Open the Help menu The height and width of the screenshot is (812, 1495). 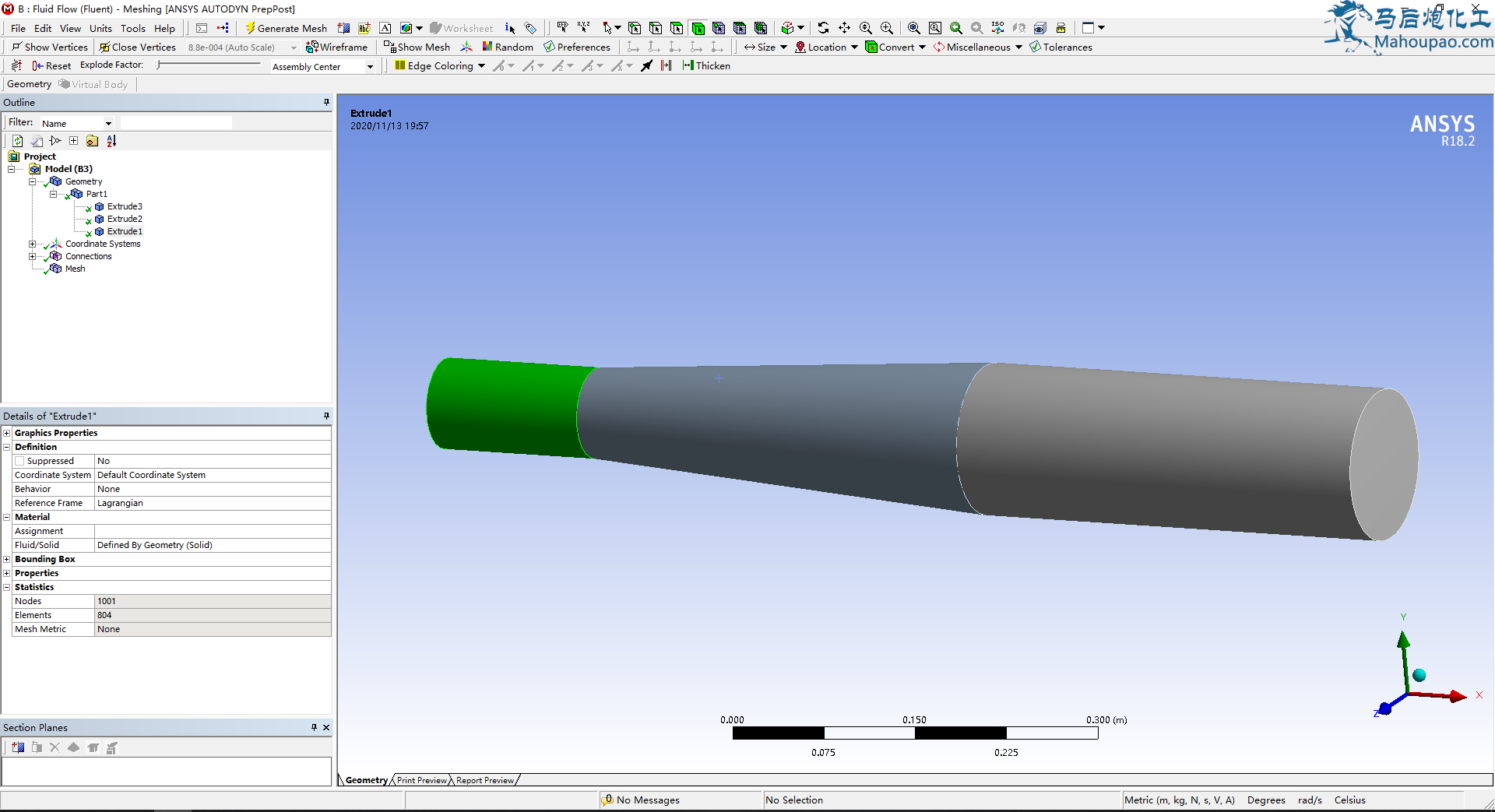pyautogui.click(x=164, y=28)
